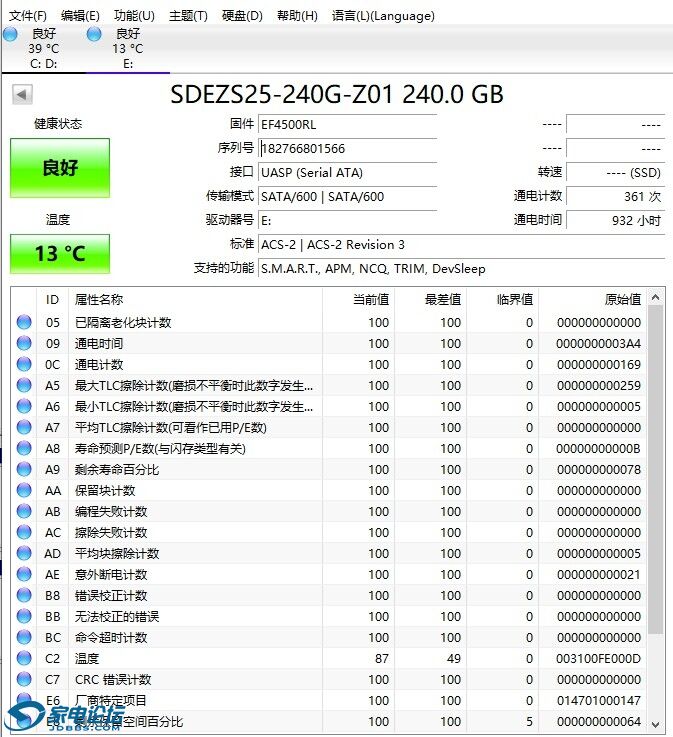Click the drive letter field E:
This screenshot has height=737, width=673.
pos(348,221)
